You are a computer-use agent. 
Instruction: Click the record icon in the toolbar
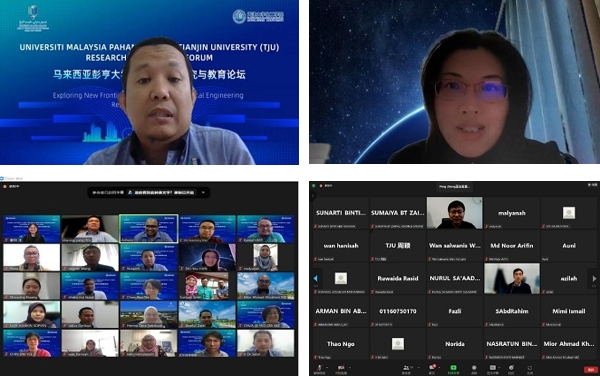point(474,368)
